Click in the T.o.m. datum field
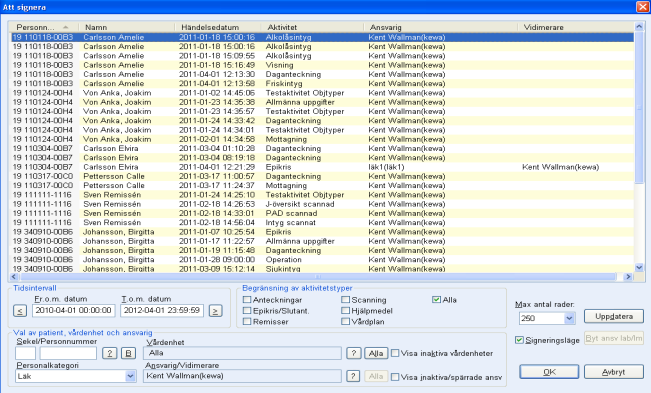 (162, 310)
